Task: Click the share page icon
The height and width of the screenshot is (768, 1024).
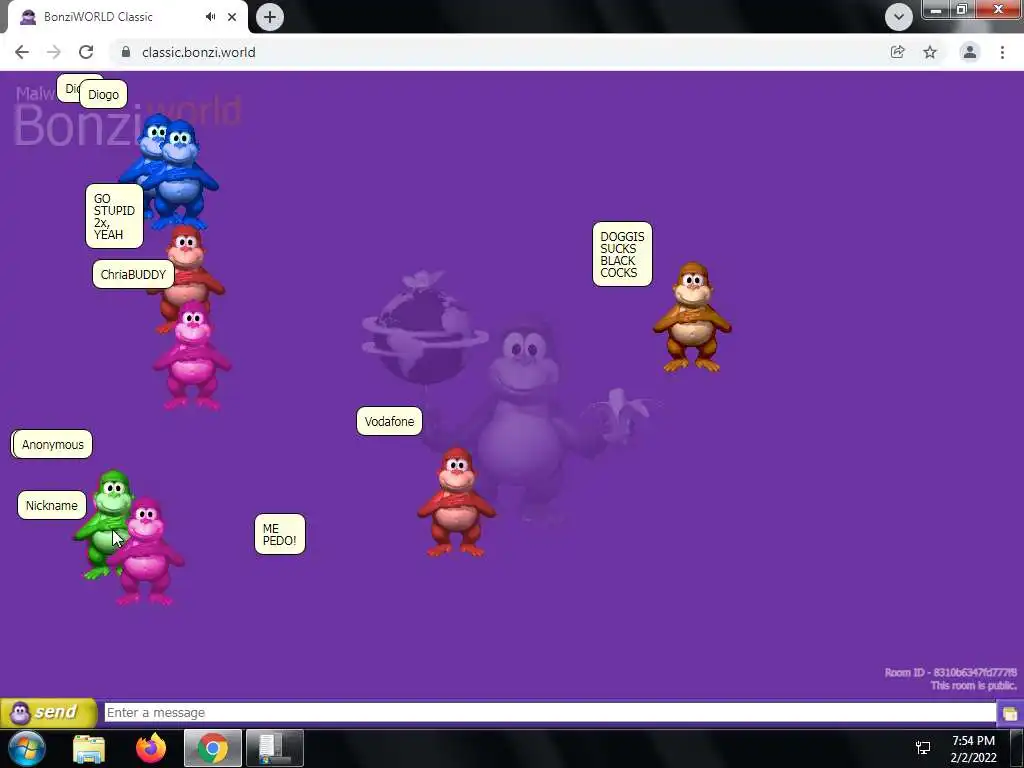Action: coord(898,52)
